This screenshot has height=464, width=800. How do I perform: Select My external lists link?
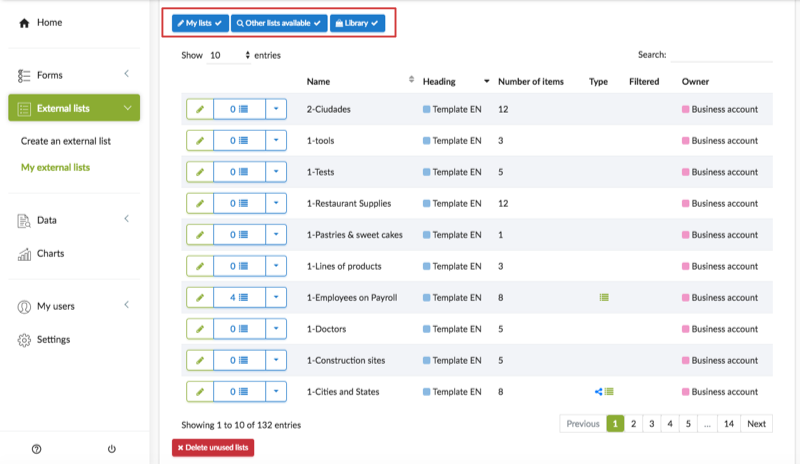55,167
